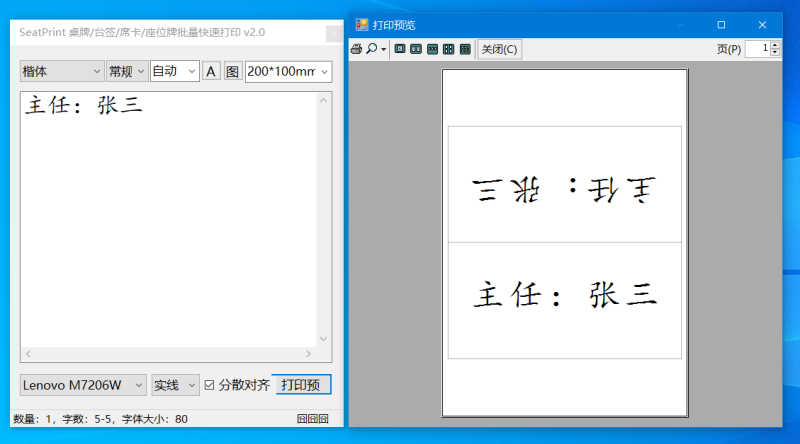Select three-page view in print preview
800x444 pixels.
coord(433,49)
